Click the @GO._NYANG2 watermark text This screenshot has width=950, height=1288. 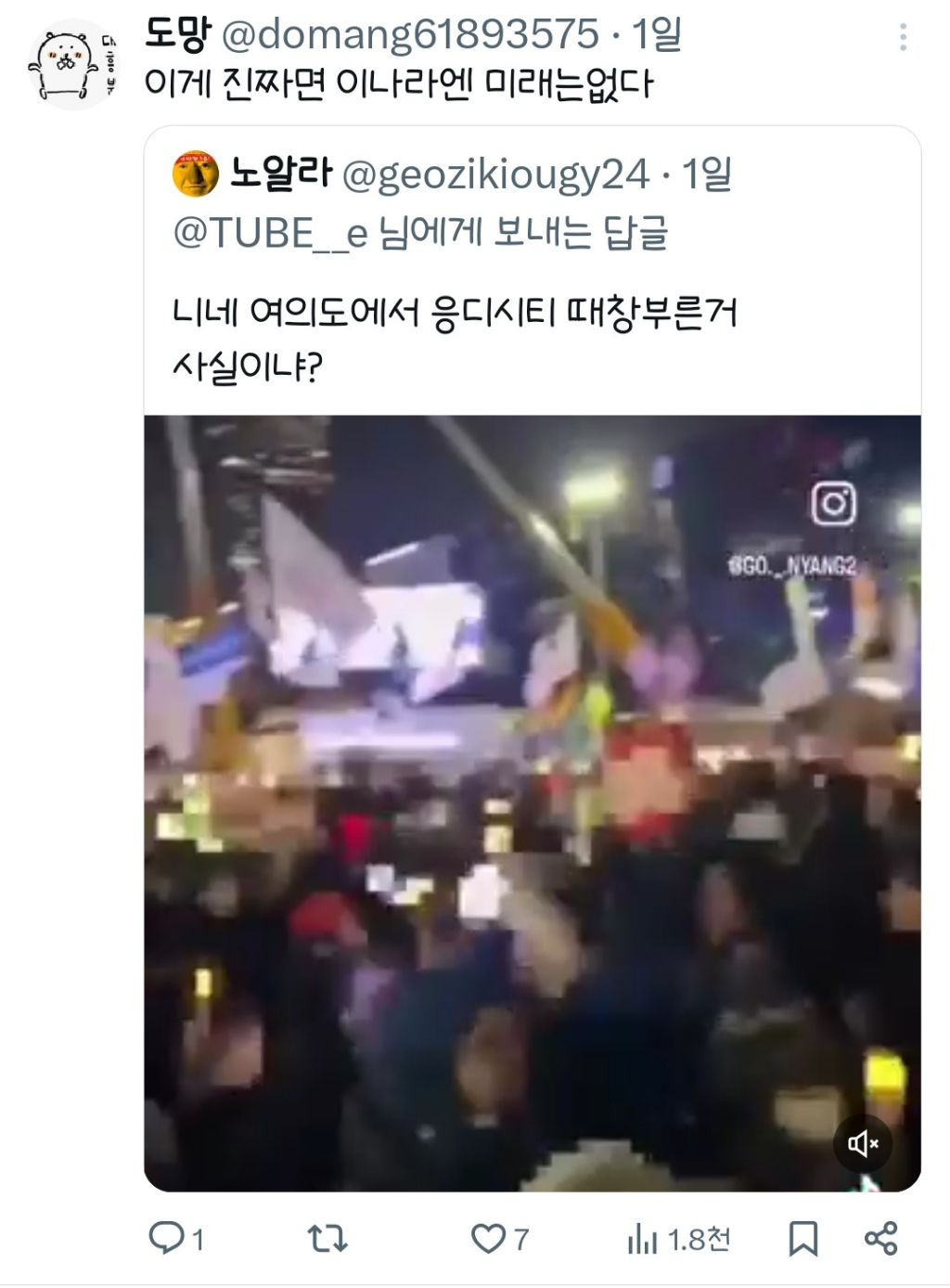point(791,566)
